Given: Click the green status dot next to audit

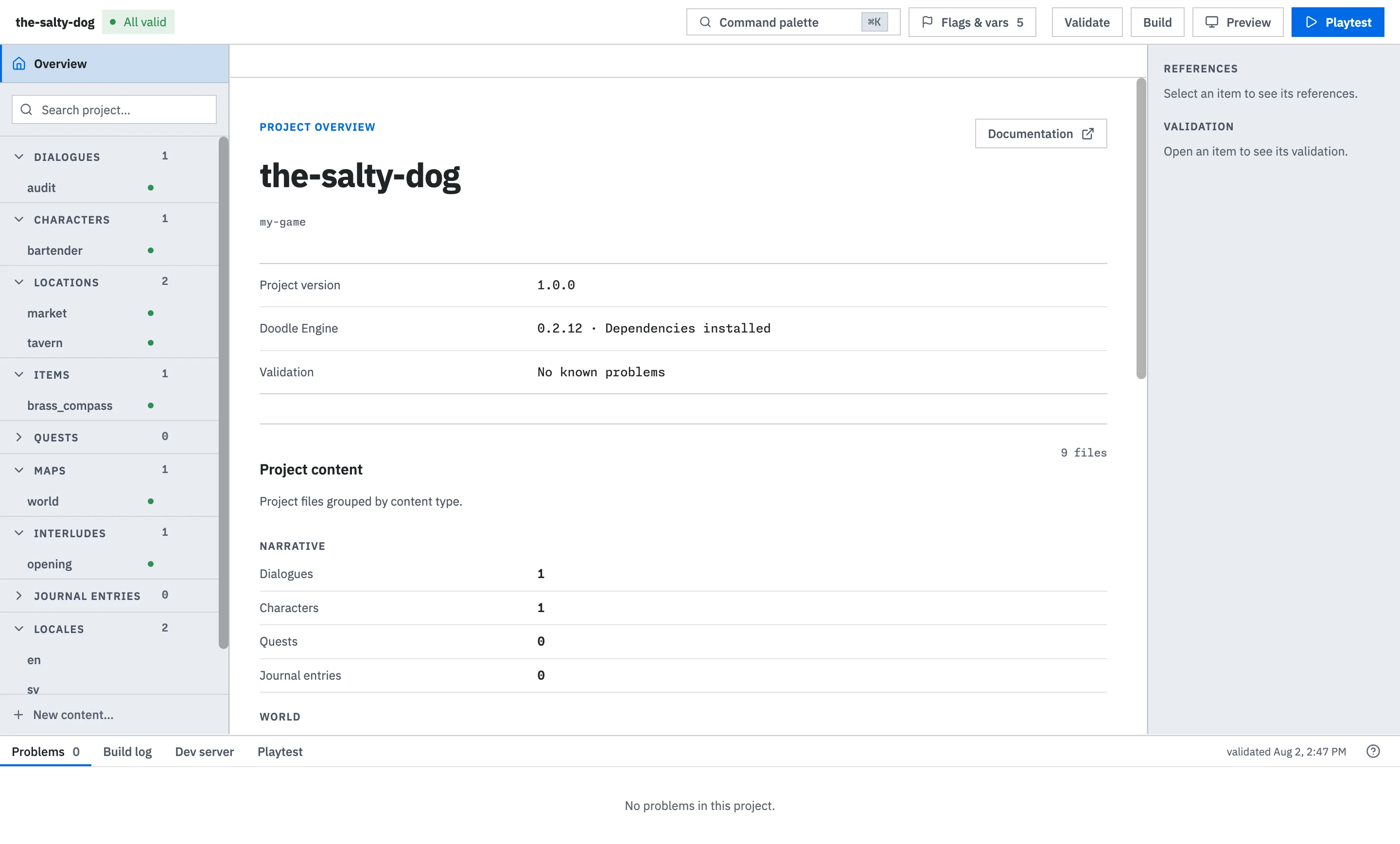Looking at the screenshot, I should click(151, 188).
